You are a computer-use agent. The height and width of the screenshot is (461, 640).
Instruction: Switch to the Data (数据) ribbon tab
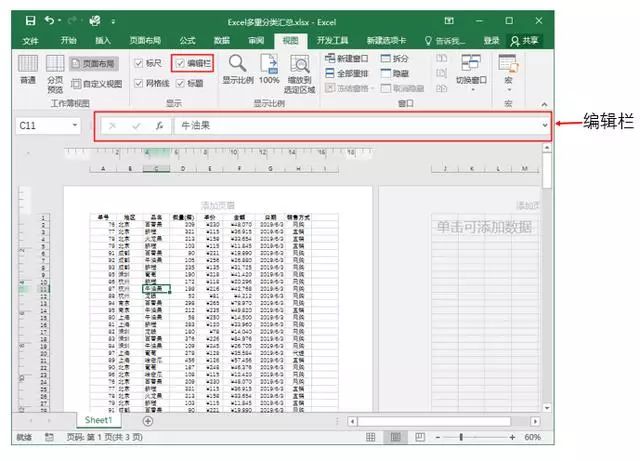tap(222, 40)
